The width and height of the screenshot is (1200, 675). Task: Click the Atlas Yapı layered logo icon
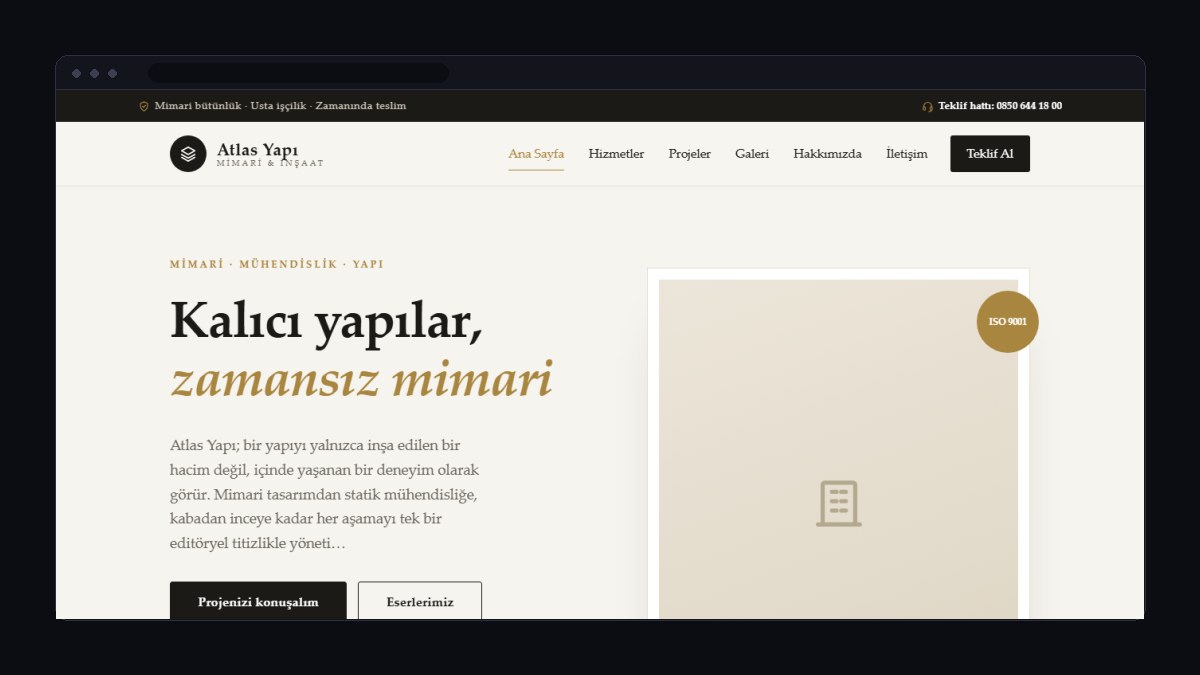(x=188, y=154)
